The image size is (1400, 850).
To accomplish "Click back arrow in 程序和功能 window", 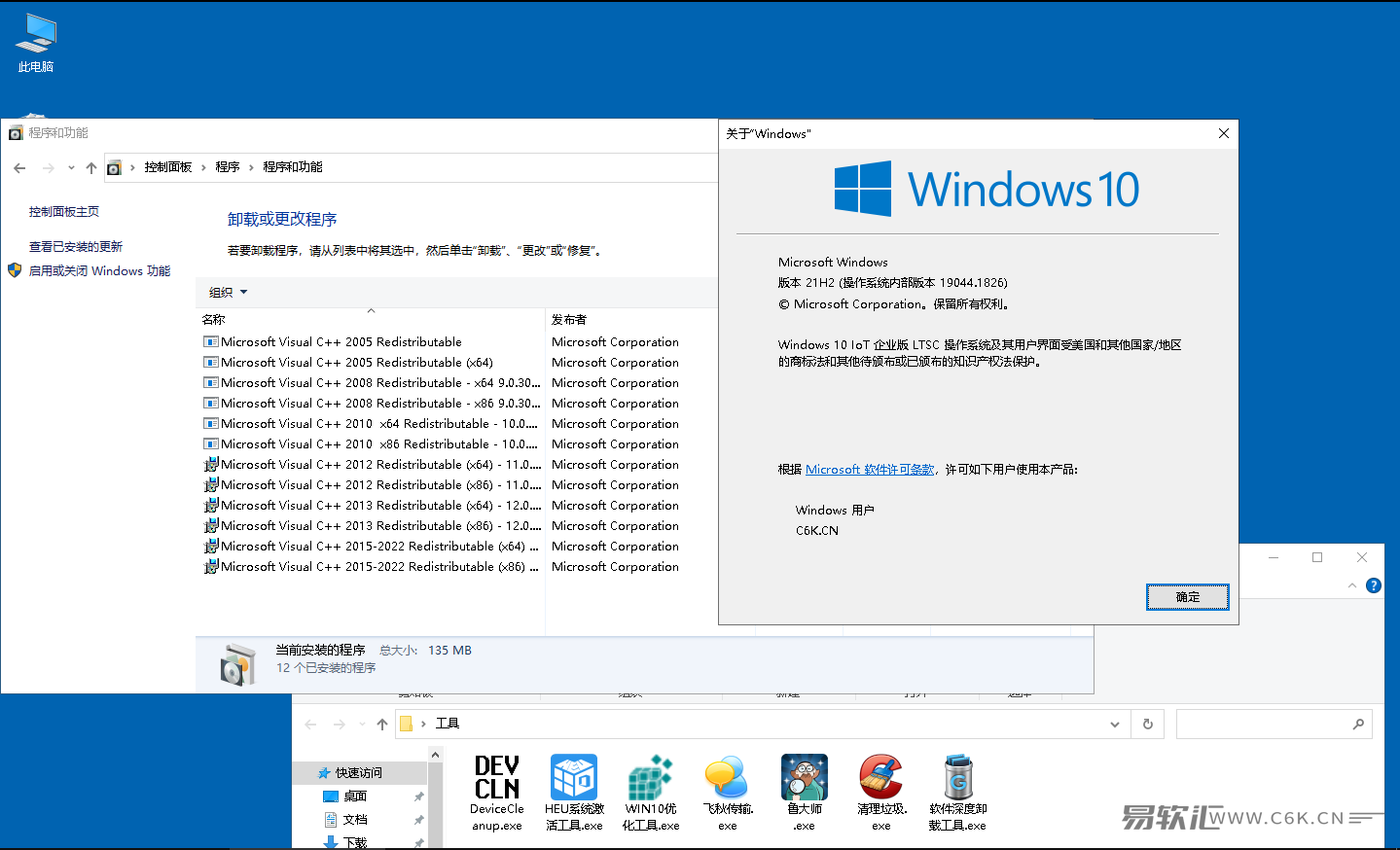I will (x=19, y=168).
